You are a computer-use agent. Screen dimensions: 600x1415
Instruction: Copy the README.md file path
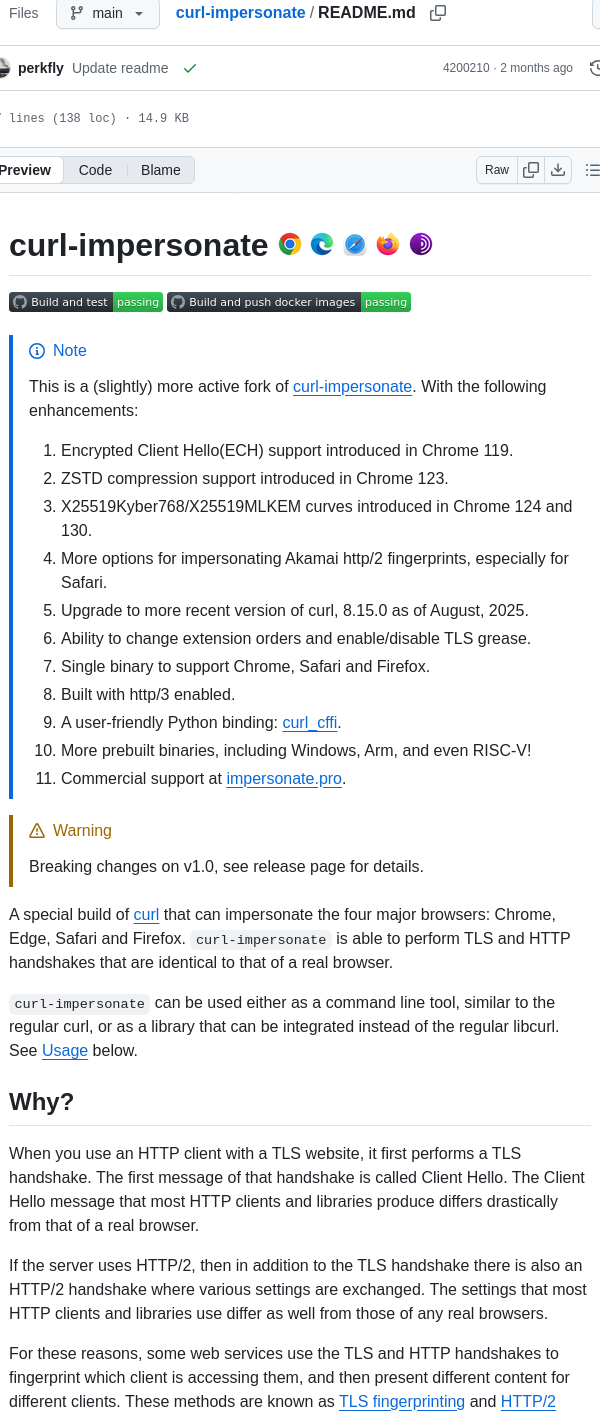[436, 13]
